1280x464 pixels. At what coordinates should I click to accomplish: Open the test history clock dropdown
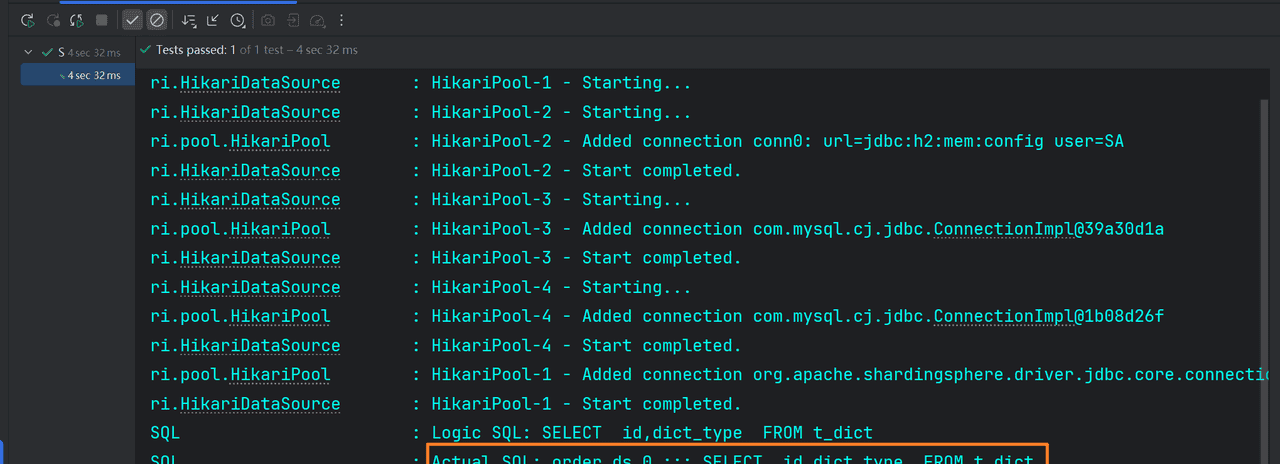238,20
